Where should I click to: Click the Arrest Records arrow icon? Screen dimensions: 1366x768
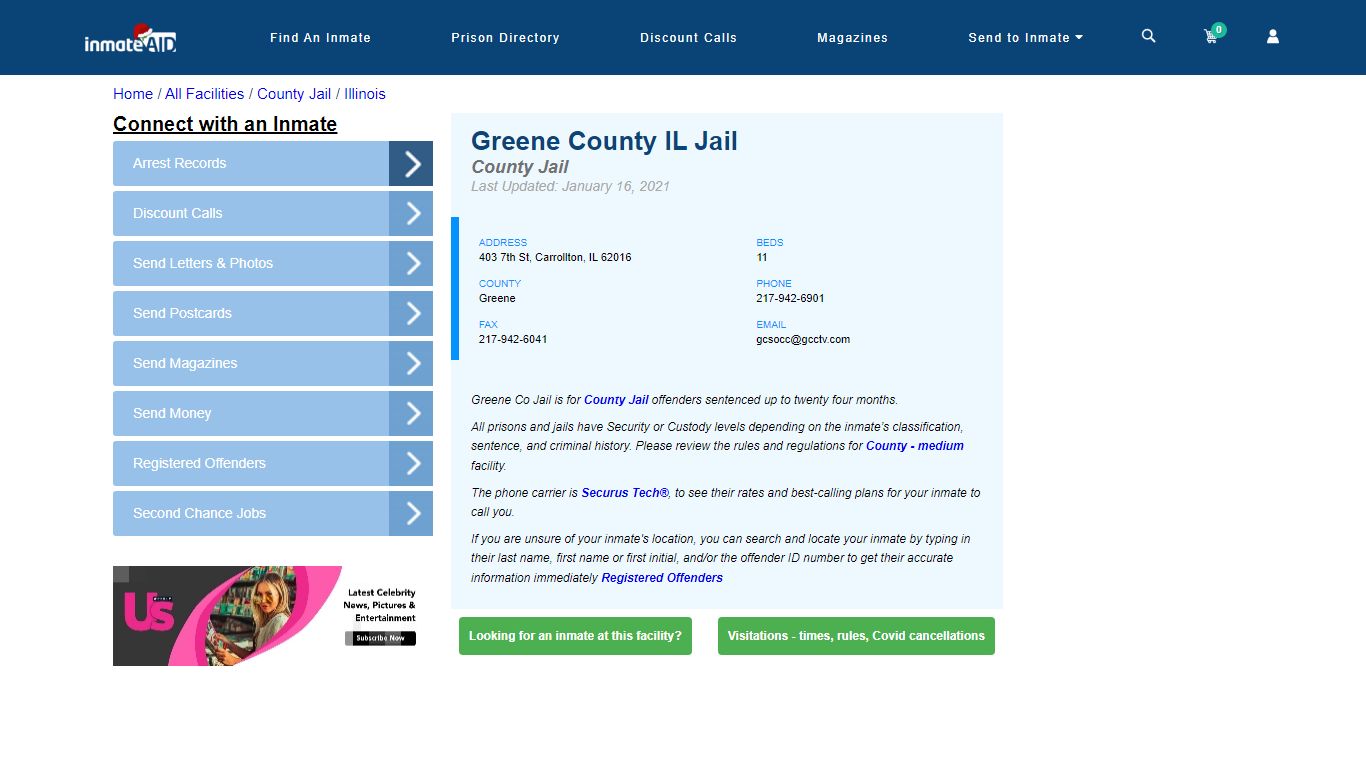click(411, 163)
